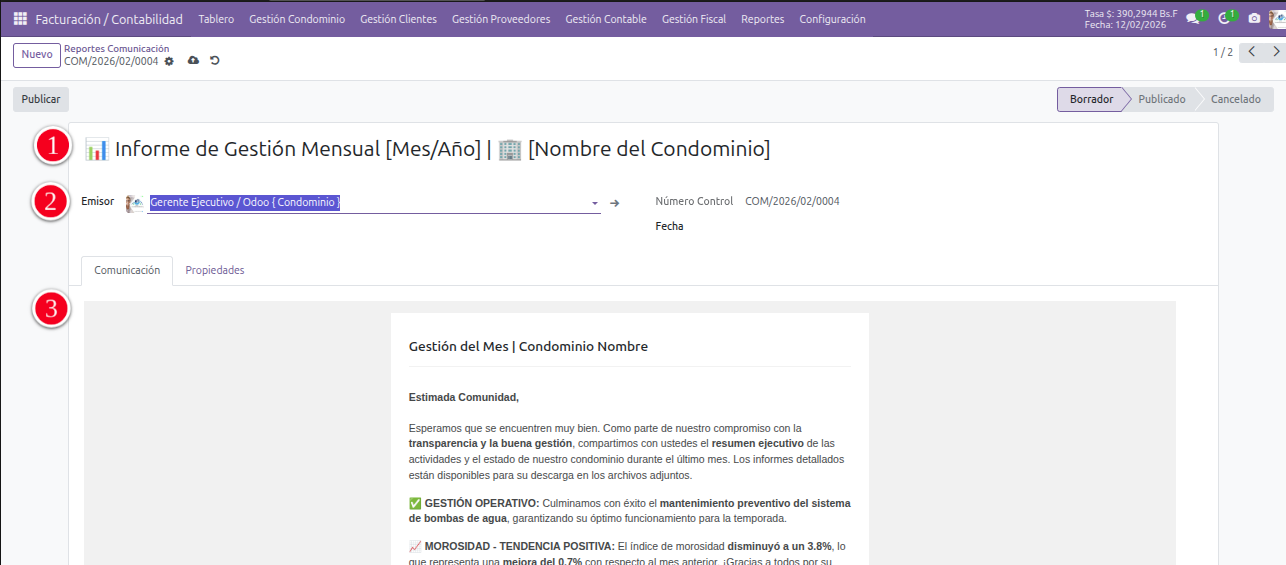The width and height of the screenshot is (1286, 565).
Task: Open the apps grid home menu
Action: coord(20,19)
